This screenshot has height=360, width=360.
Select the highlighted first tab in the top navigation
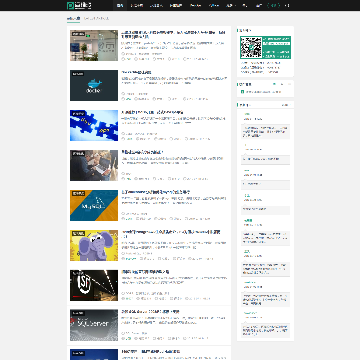coord(120,5)
